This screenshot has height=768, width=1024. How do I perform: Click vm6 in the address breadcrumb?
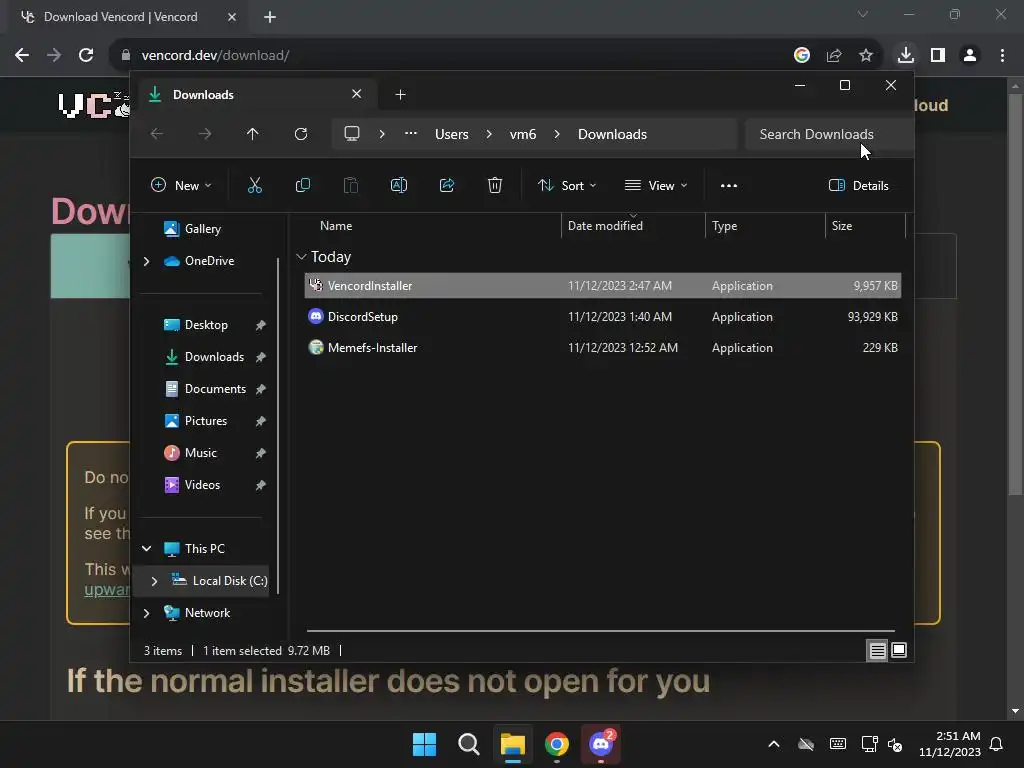click(523, 134)
